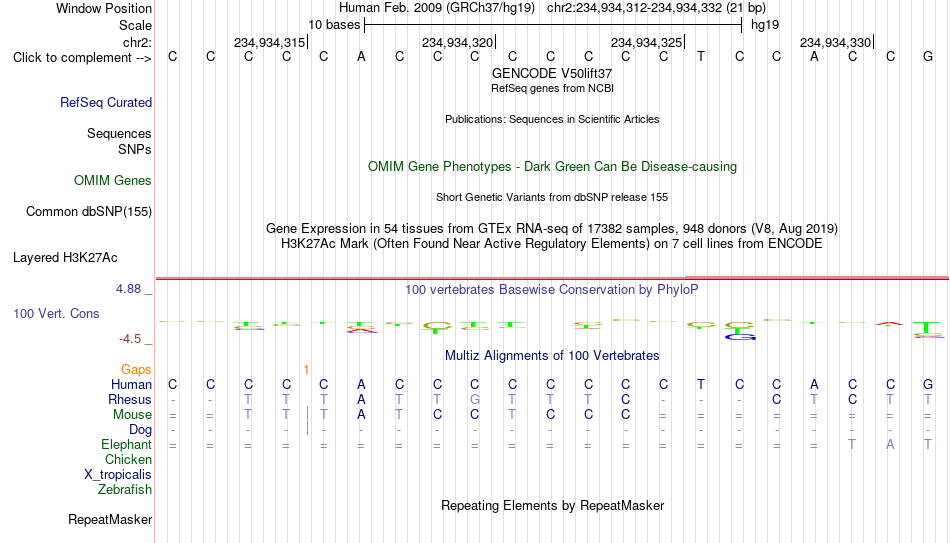Image resolution: width=950 pixels, height=543 pixels.
Task: Select the Elephant species row label
Action: pos(126,444)
